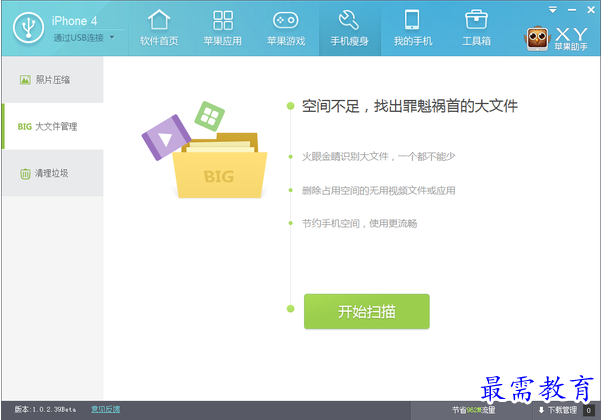
Task: Select the 手机瘦身 phone slimming tab
Action: point(349,28)
